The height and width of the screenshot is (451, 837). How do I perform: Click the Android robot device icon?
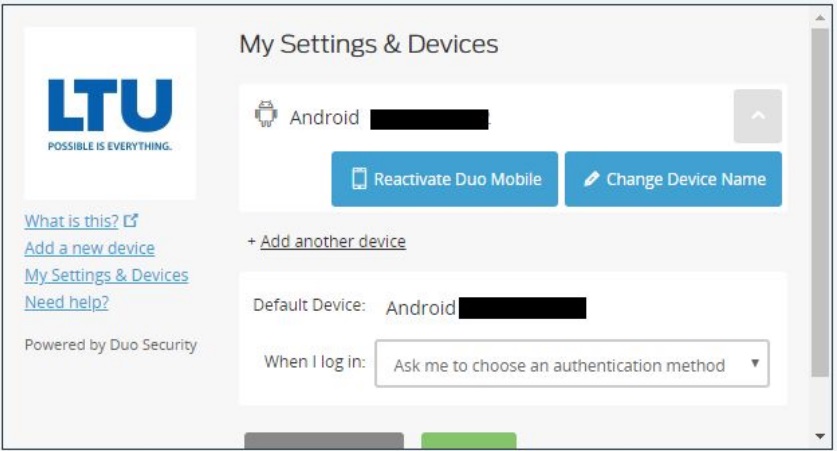coord(266,114)
